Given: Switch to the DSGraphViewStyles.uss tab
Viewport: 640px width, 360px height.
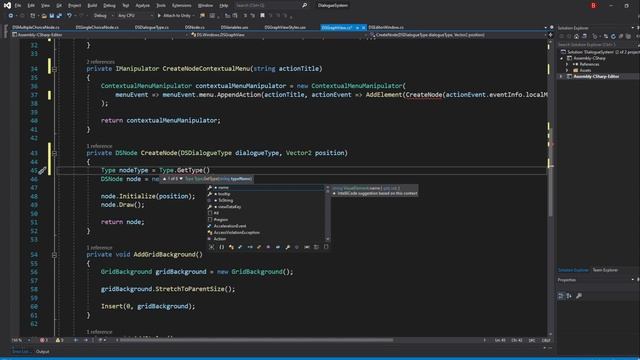Looking at the screenshot, I should (x=285, y=27).
